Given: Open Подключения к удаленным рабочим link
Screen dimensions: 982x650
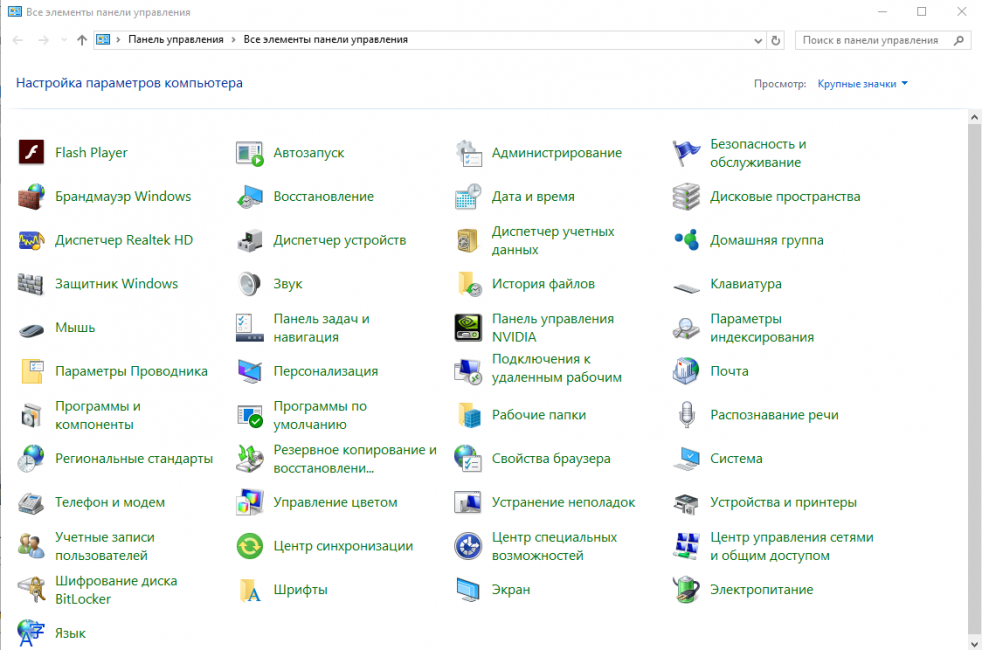Looking at the screenshot, I should point(556,368).
